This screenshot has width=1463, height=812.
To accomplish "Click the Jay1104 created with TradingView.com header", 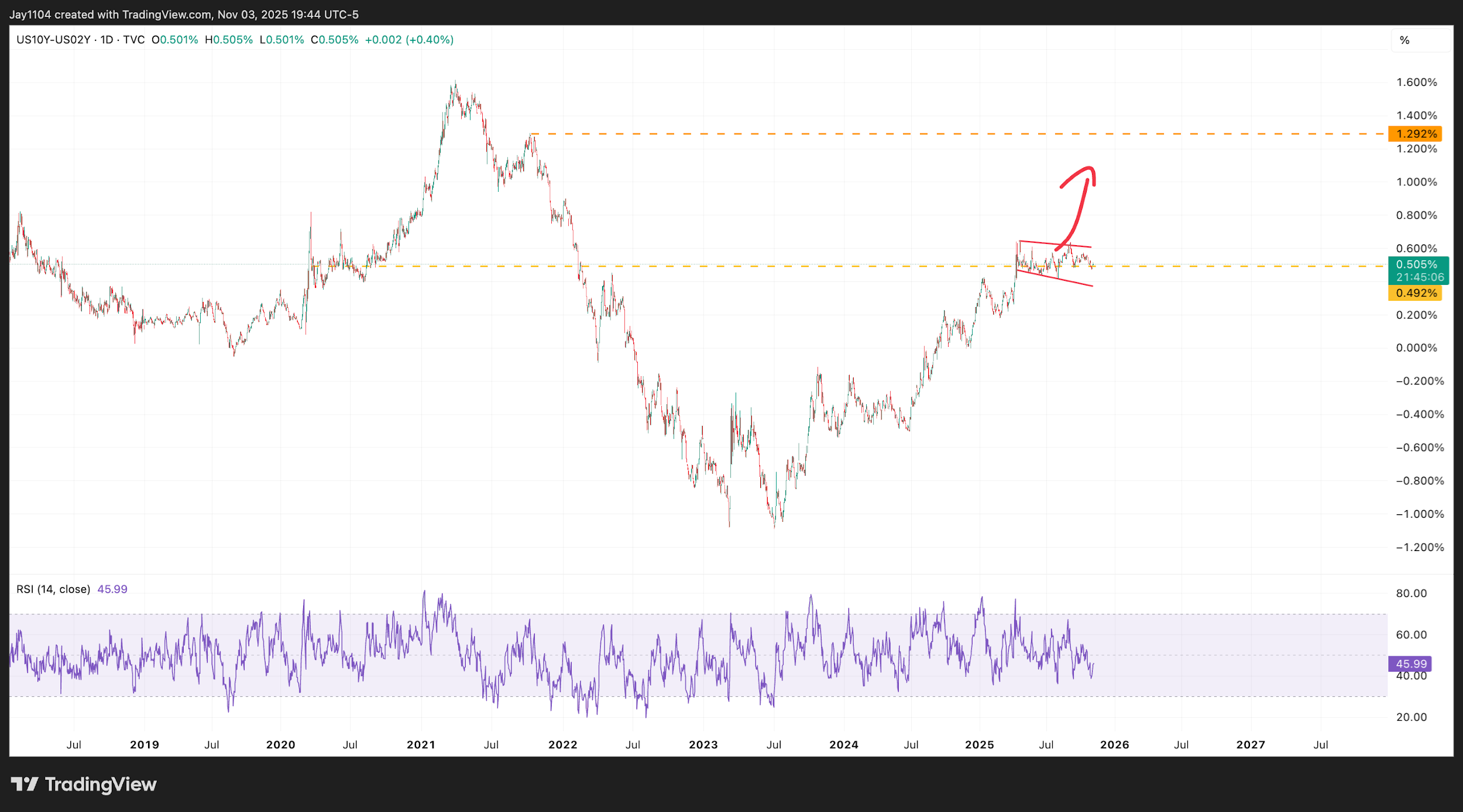I will point(184,14).
